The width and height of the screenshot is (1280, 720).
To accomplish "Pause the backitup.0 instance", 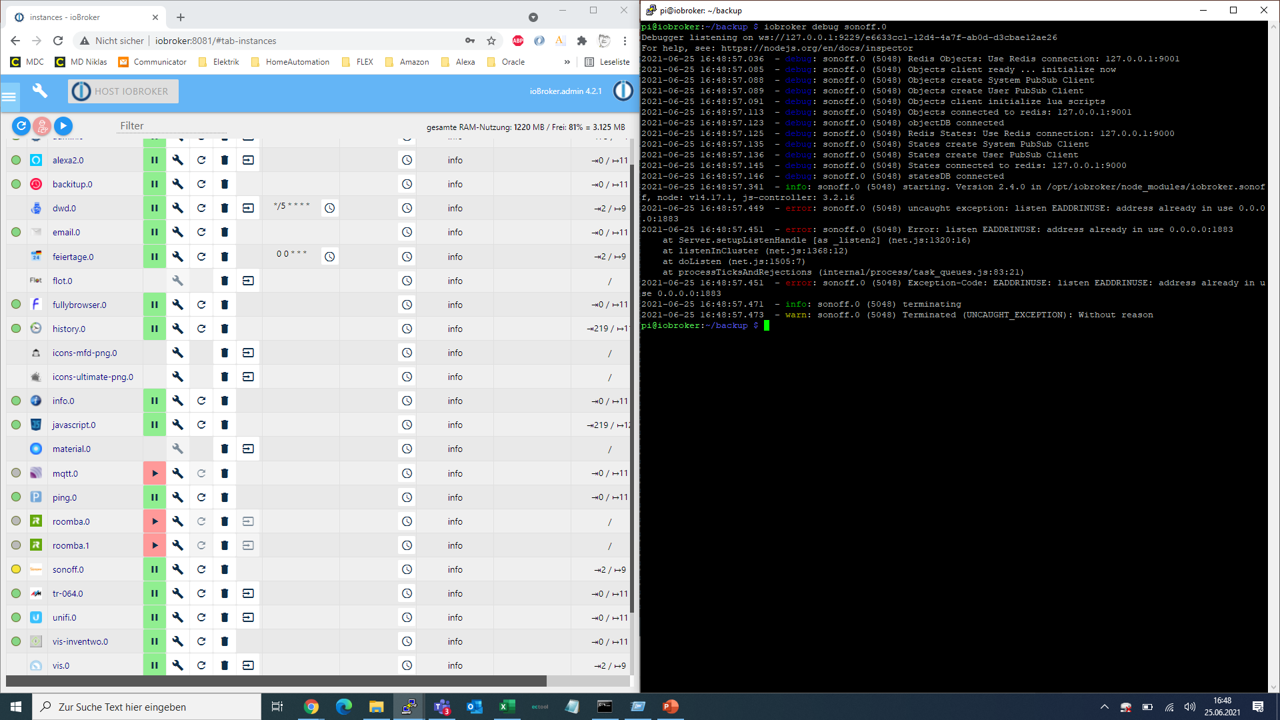I will coord(154,184).
